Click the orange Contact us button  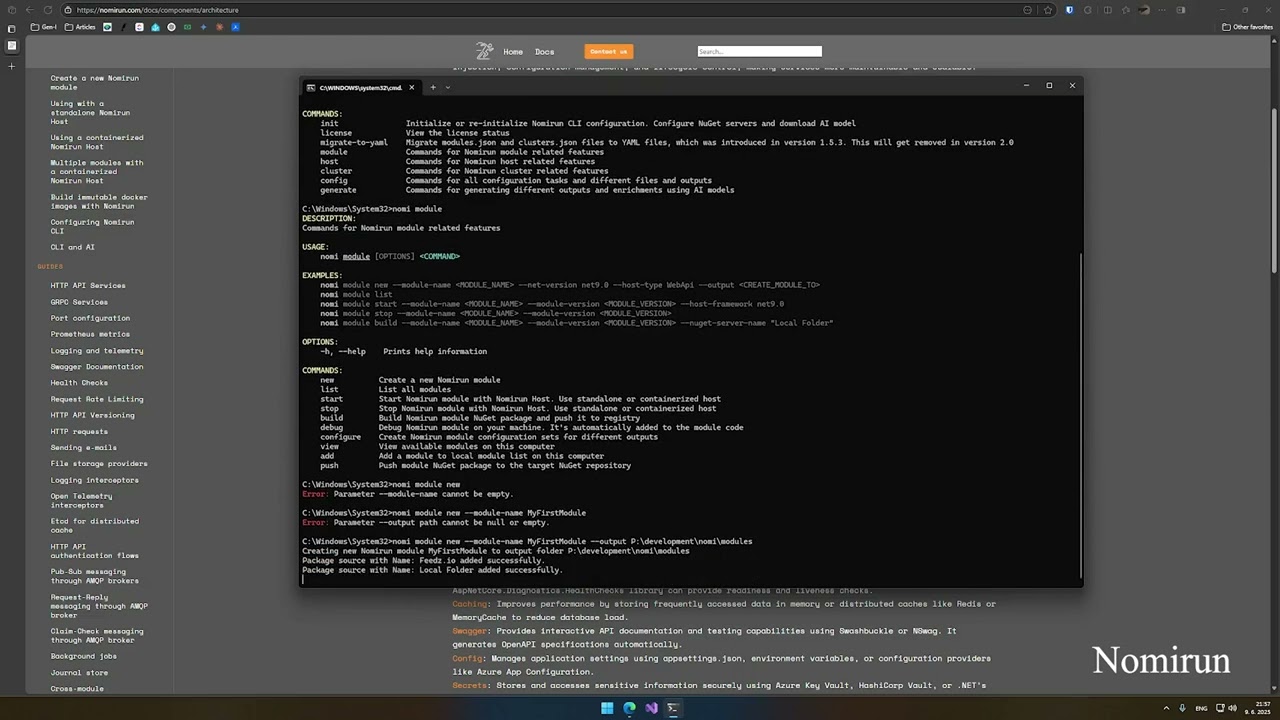point(609,51)
